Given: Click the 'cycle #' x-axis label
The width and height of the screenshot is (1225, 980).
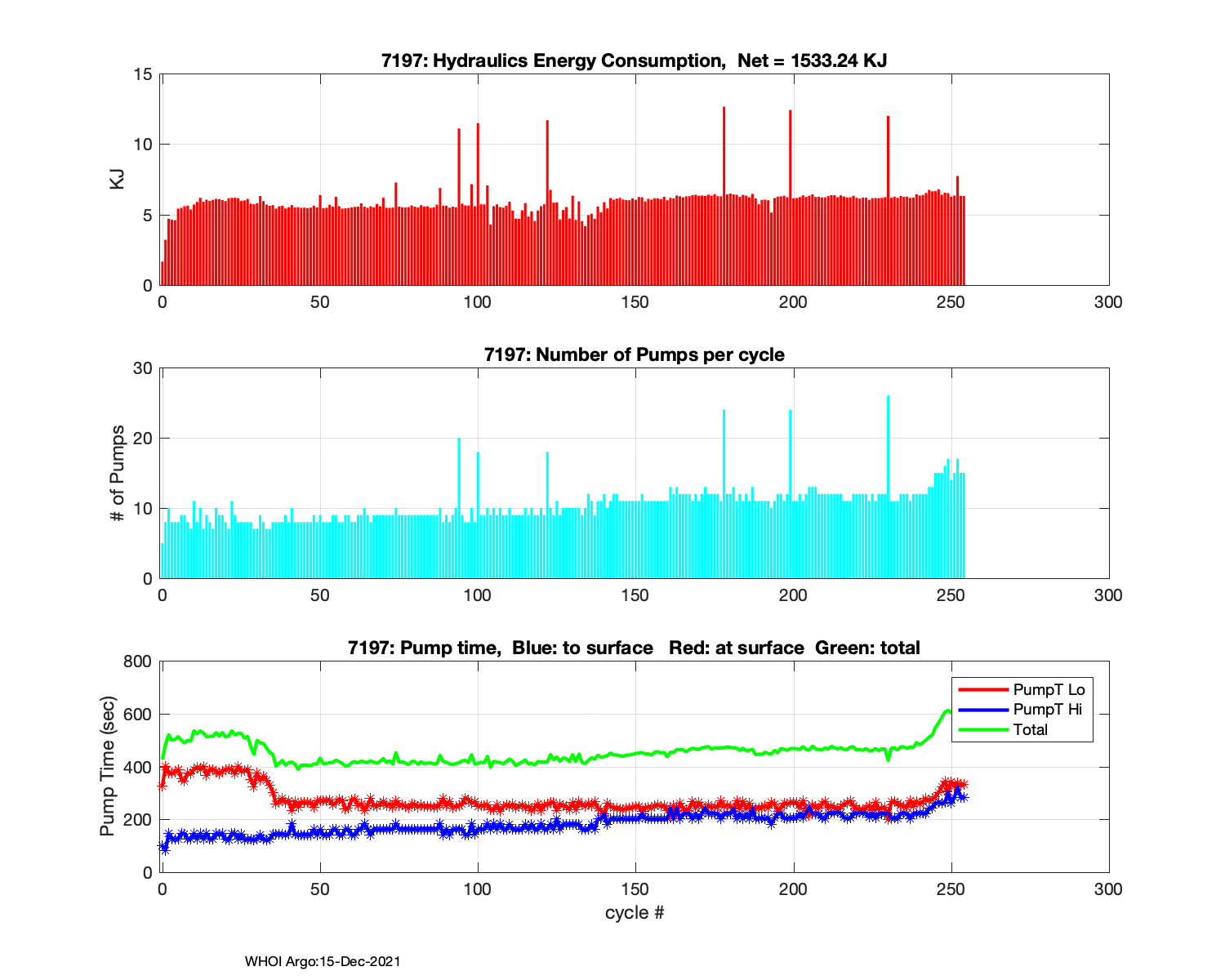Looking at the screenshot, I should click(x=634, y=912).
